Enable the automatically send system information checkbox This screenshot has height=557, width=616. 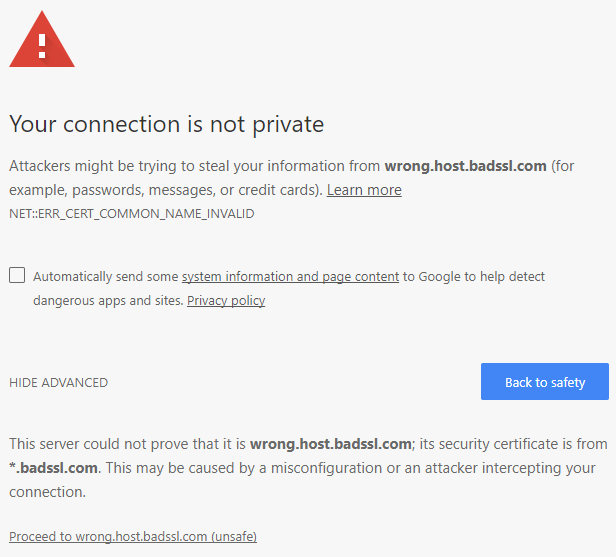[x=17, y=275]
